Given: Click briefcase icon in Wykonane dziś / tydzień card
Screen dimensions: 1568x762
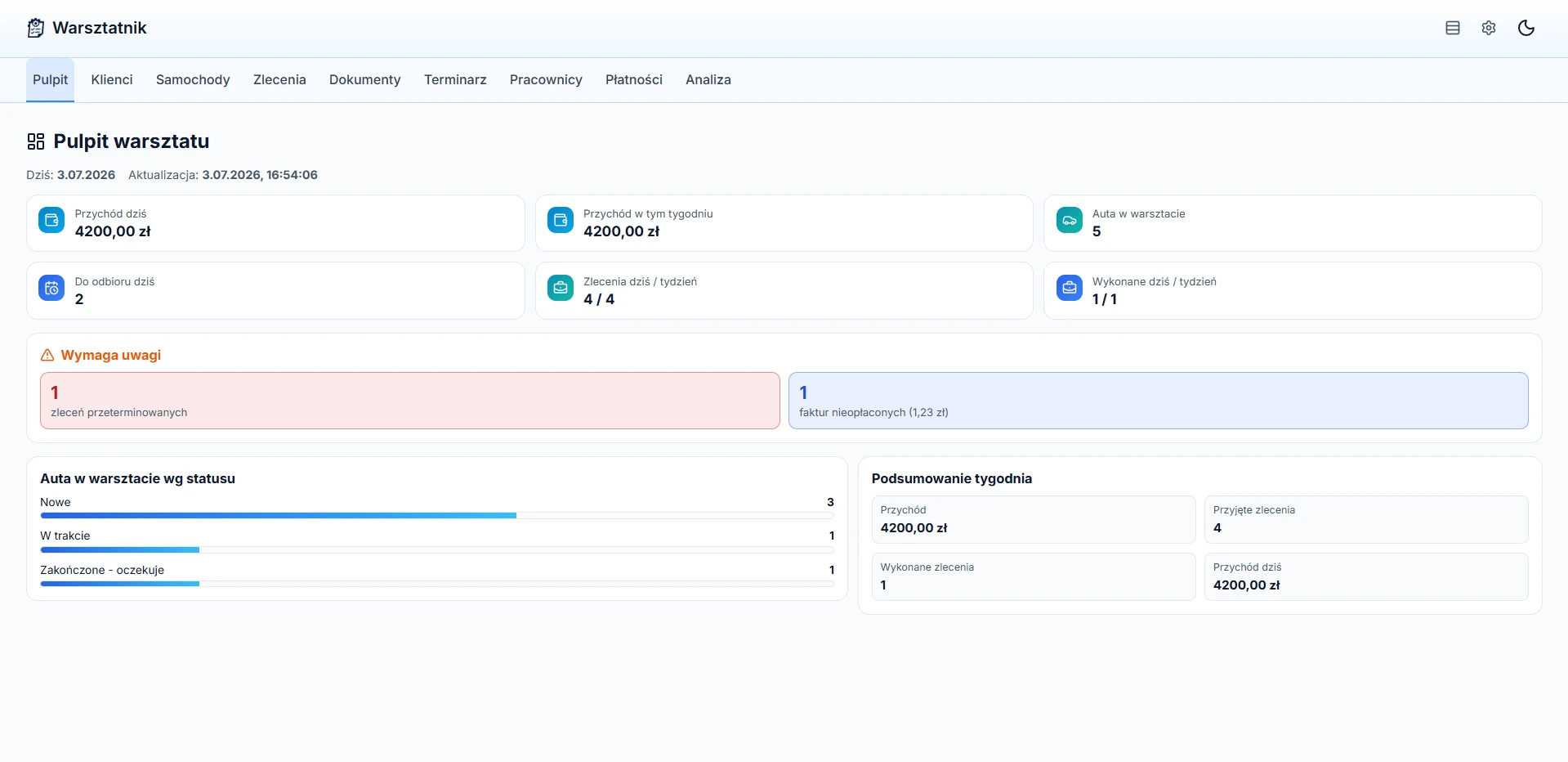Looking at the screenshot, I should pos(1069,288).
